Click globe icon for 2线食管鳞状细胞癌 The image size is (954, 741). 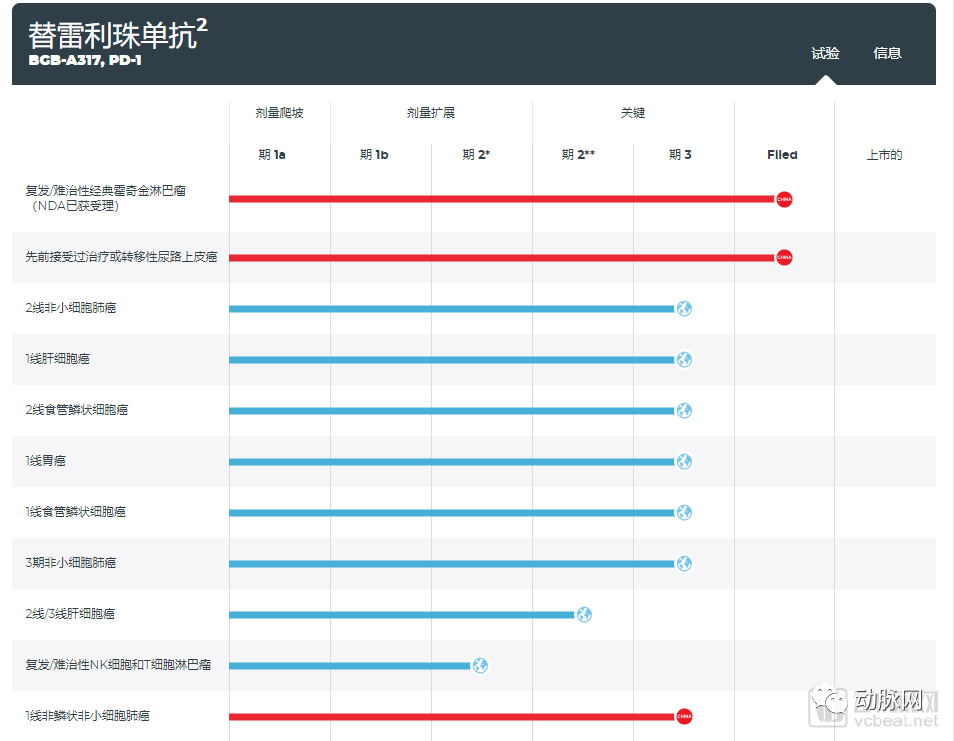[x=684, y=411]
